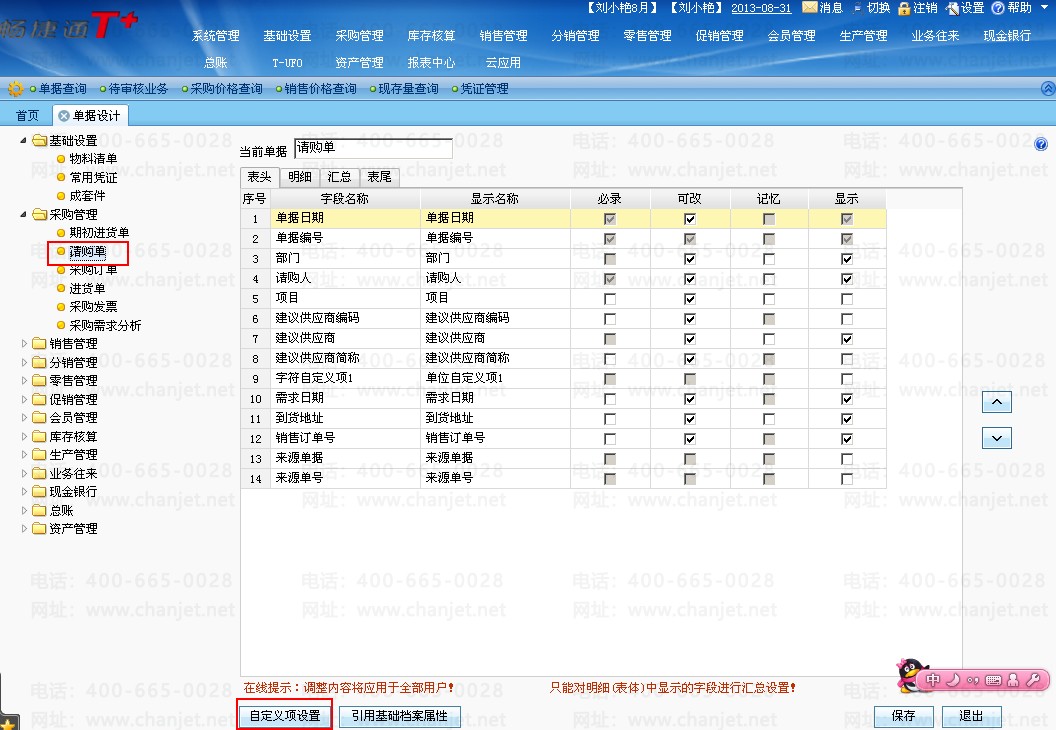Open the 单据查询 shortcut link
The image size is (1056, 730).
point(62,89)
